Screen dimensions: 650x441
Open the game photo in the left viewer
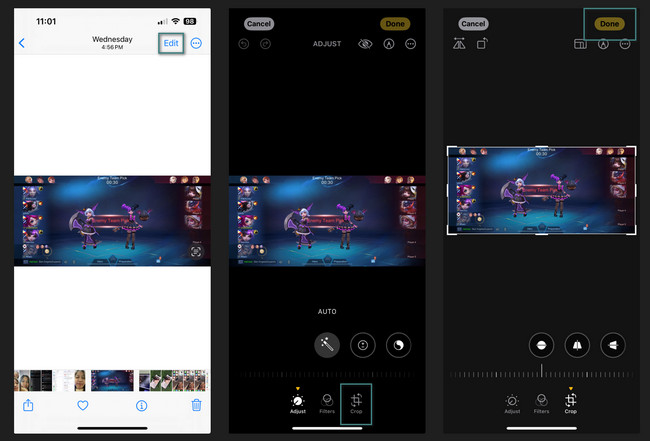(x=112, y=221)
